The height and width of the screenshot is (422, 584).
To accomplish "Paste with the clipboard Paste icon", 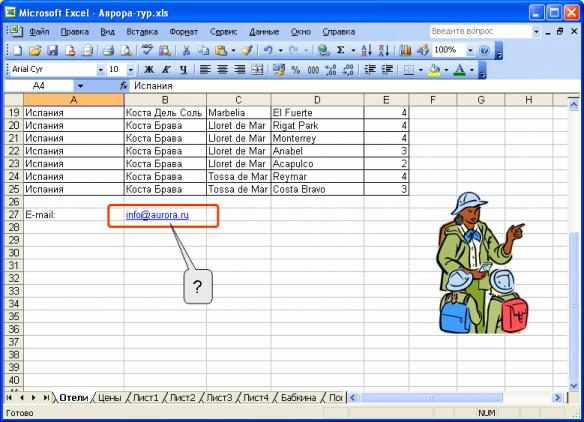I will (221, 50).
